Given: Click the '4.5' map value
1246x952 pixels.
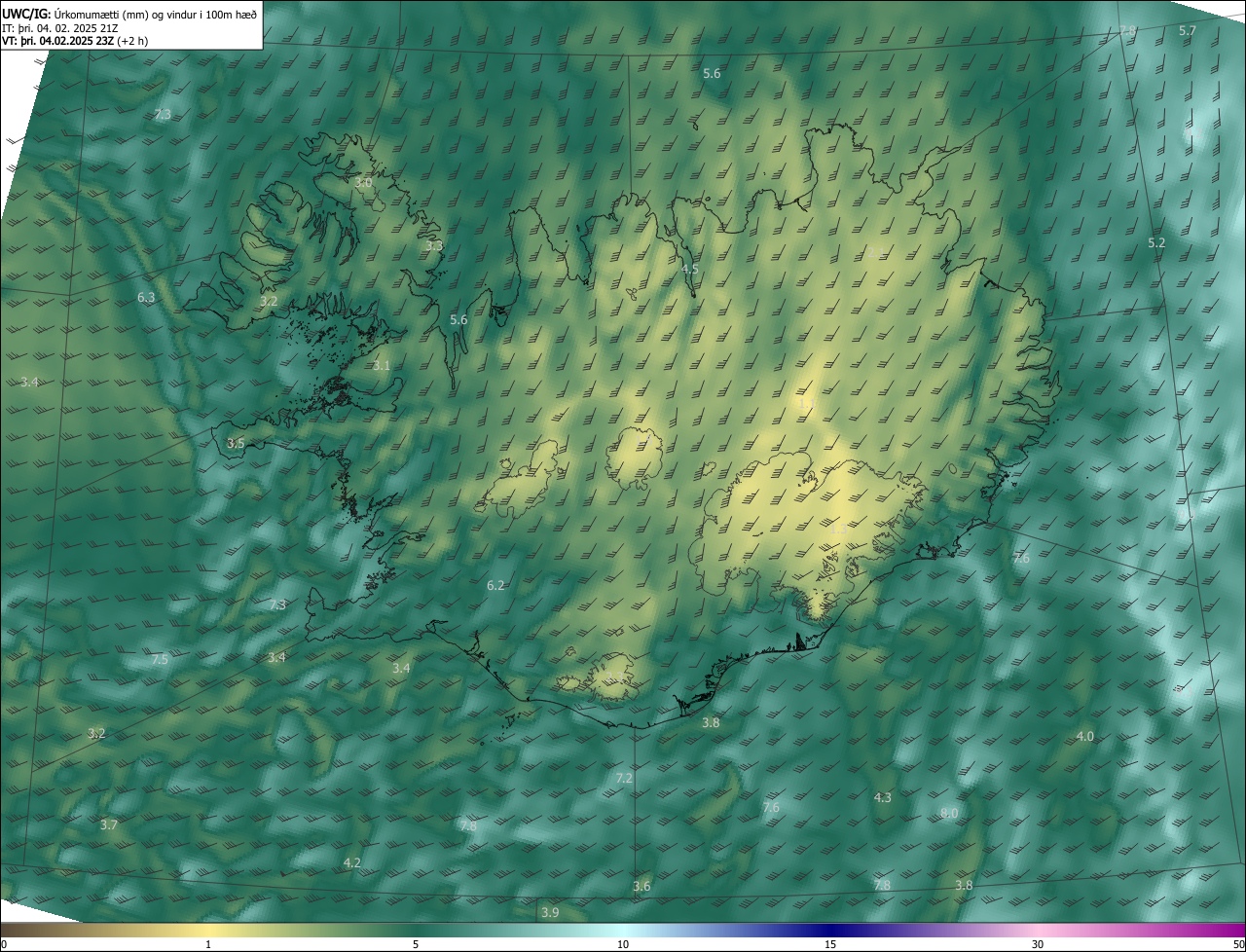Looking at the screenshot, I should [690, 269].
